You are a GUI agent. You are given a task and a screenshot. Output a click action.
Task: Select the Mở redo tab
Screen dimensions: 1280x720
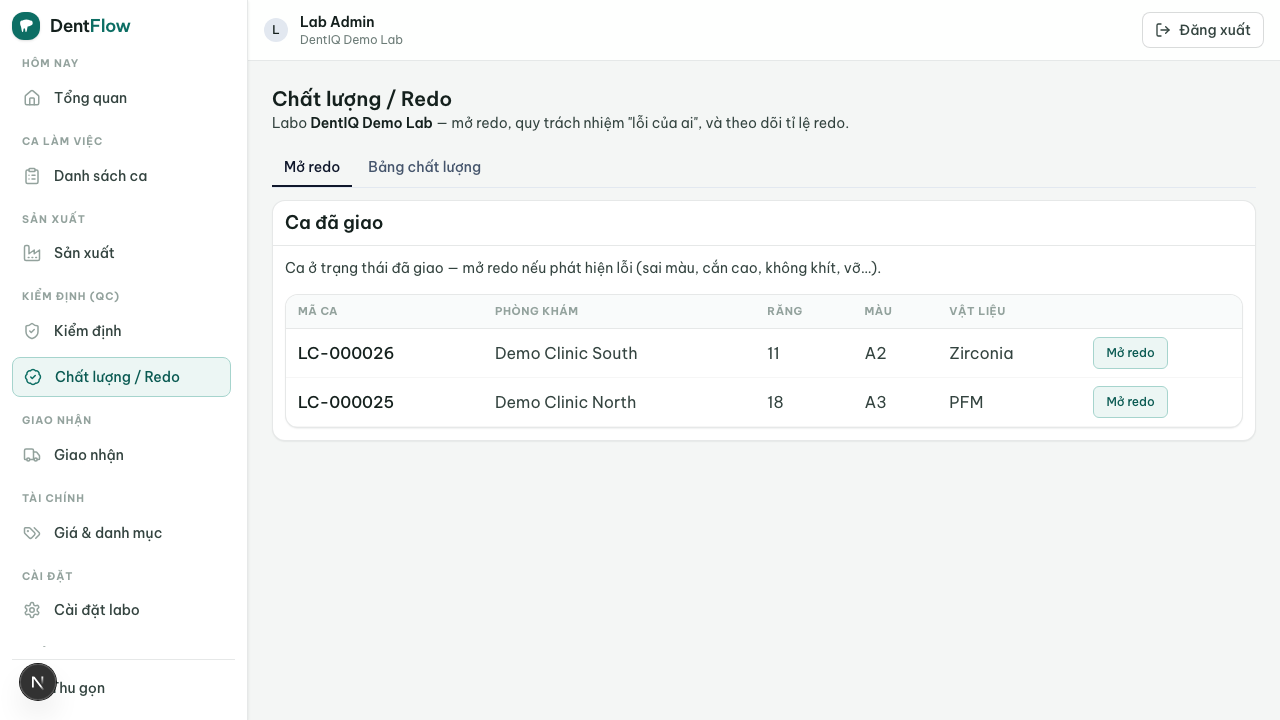pyautogui.click(x=312, y=167)
